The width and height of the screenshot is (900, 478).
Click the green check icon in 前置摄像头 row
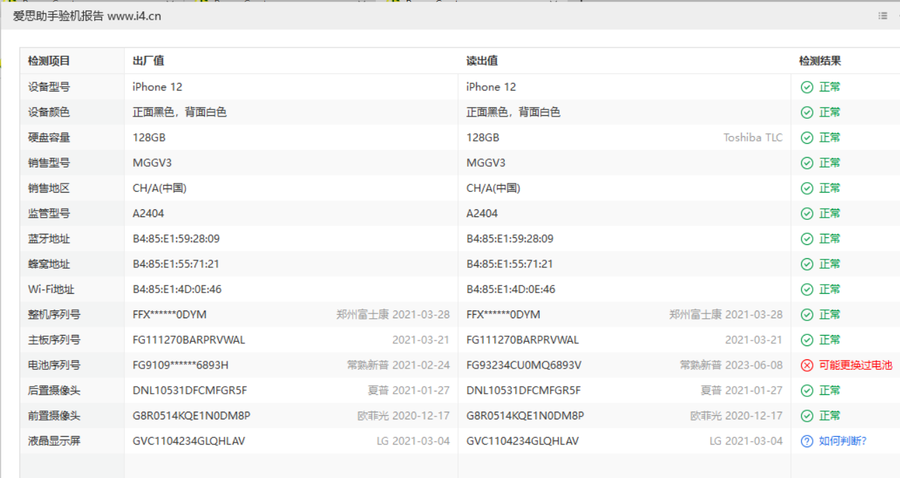807,415
